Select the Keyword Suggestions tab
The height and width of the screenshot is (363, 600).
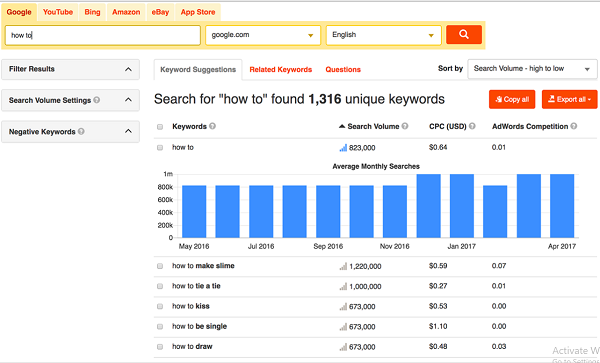point(198,70)
